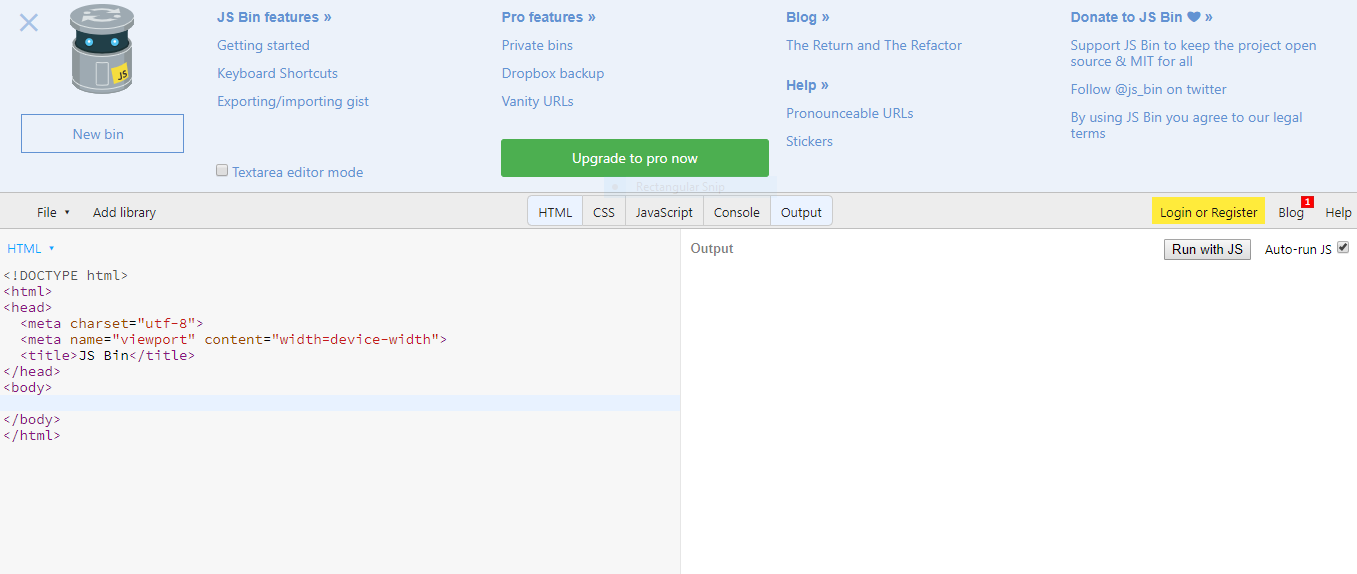Image resolution: width=1357 pixels, height=574 pixels.
Task: Click the red blog notification badge
Action: (x=1307, y=202)
